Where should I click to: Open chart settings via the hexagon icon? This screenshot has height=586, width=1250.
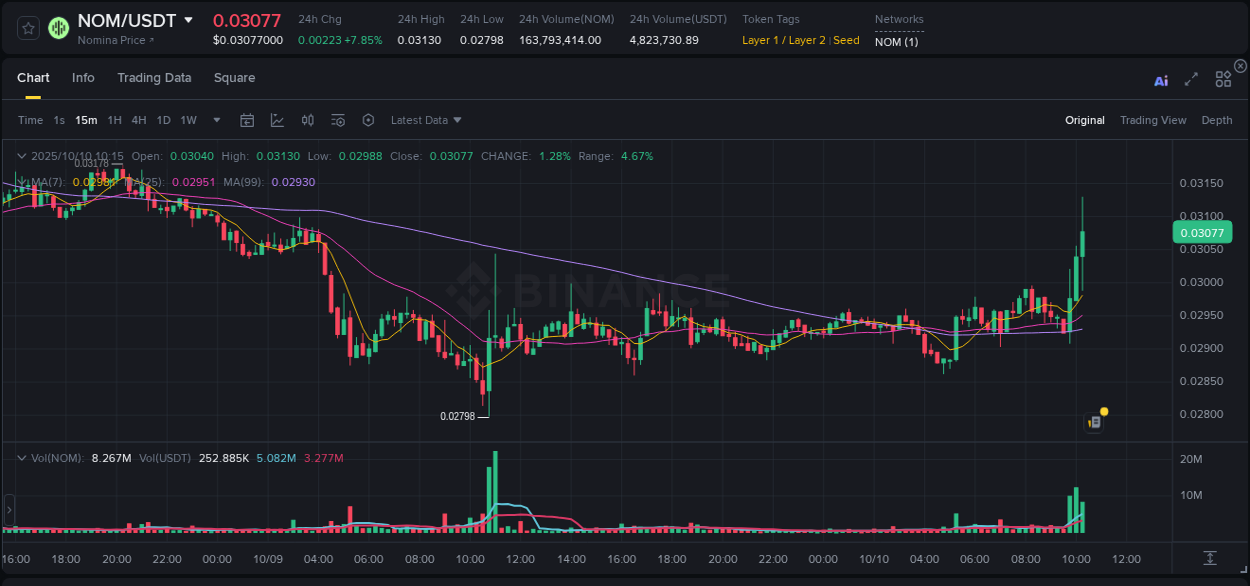368,120
